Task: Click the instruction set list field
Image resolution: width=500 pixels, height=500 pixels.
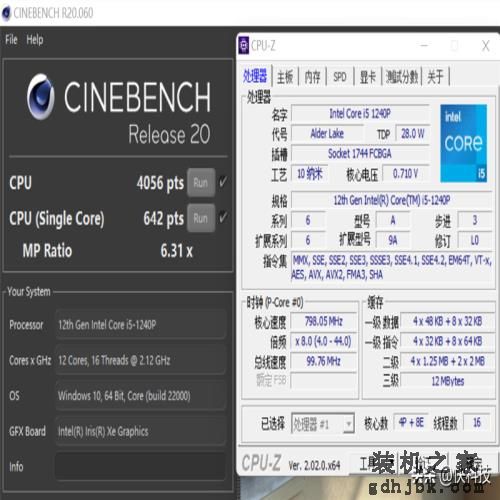Action: [x=392, y=267]
